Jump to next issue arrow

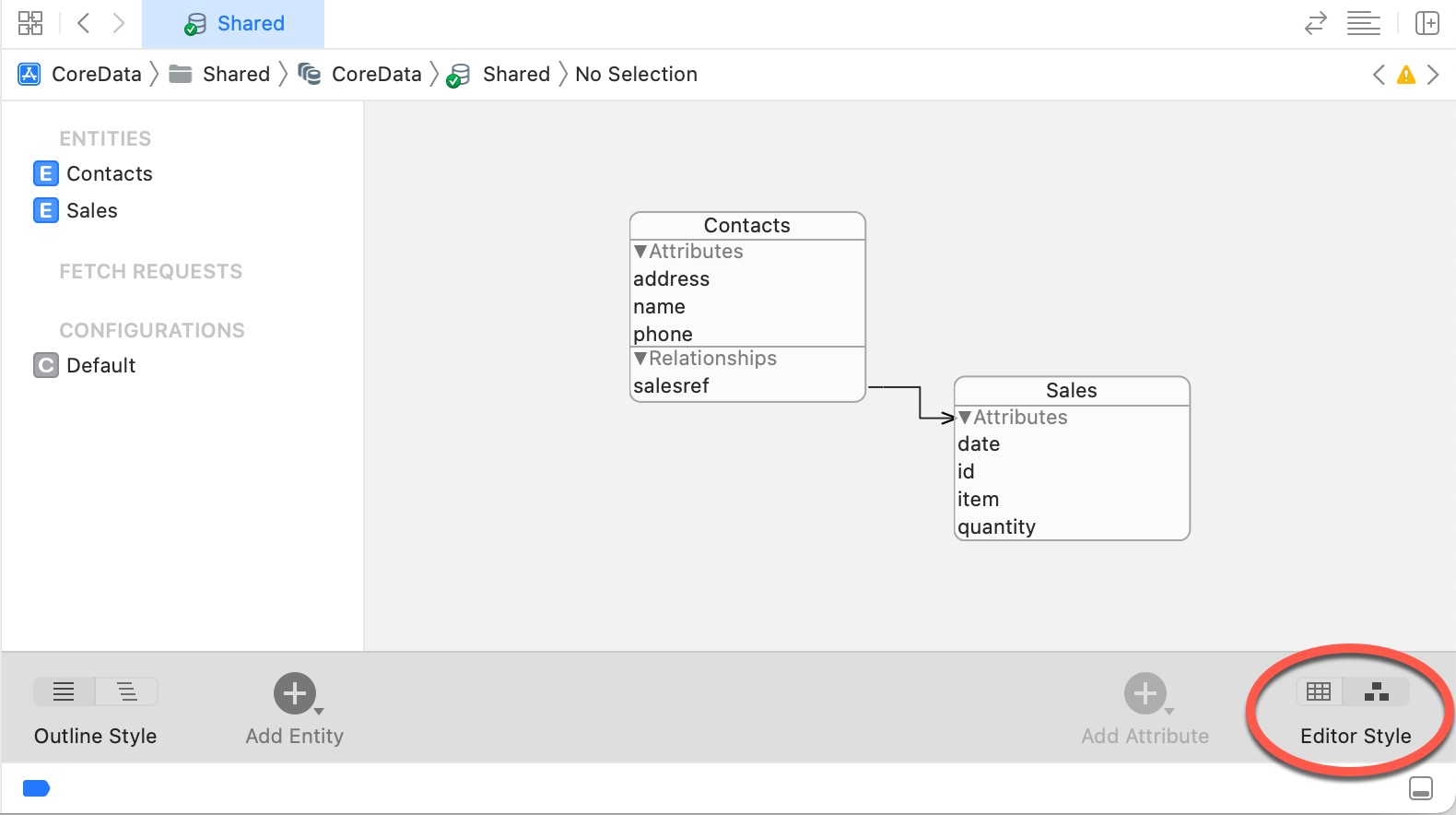pyautogui.click(x=1433, y=75)
